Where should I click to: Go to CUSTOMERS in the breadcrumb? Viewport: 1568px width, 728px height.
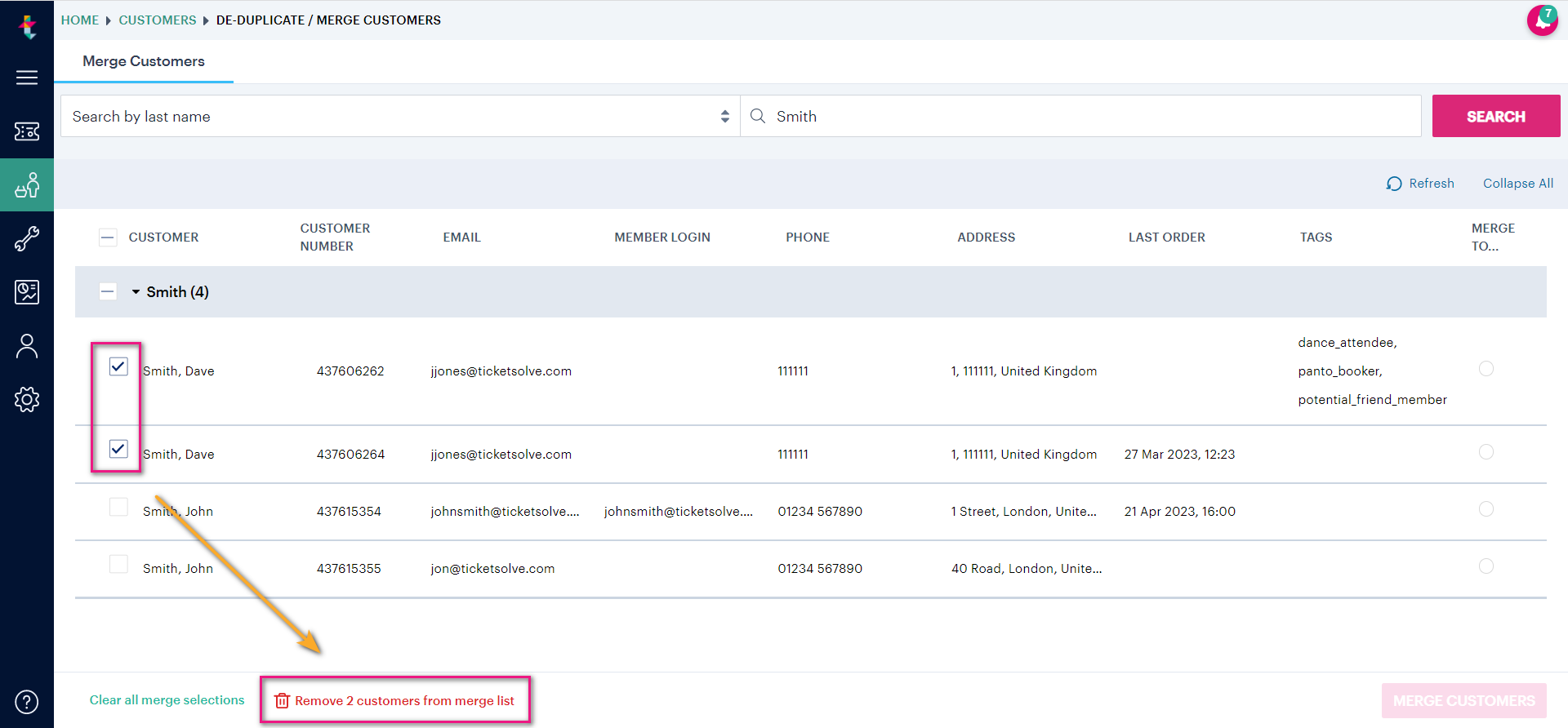[158, 20]
